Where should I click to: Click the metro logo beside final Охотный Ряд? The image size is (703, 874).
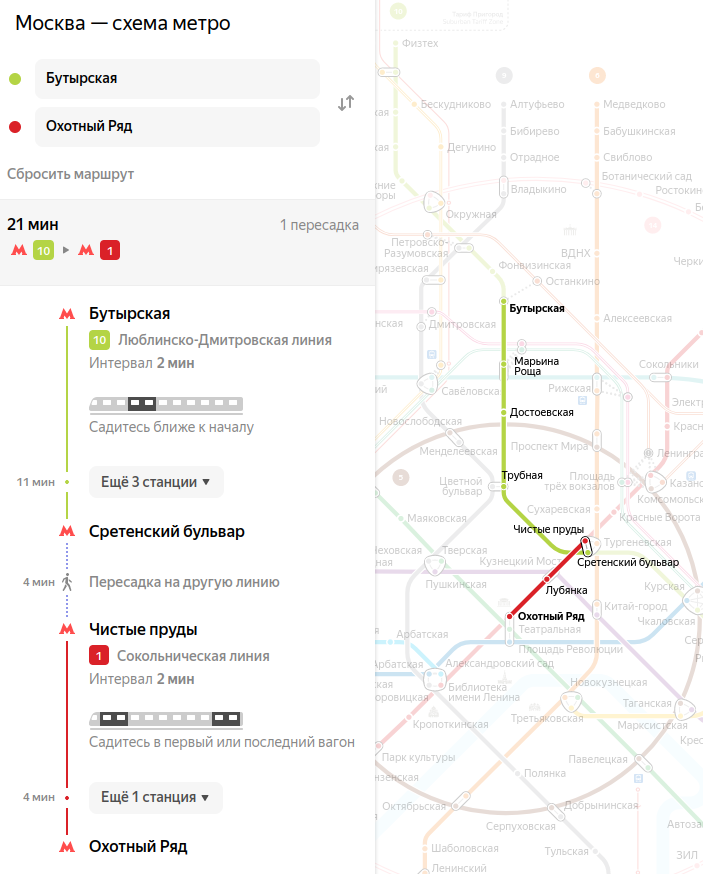click(67, 847)
